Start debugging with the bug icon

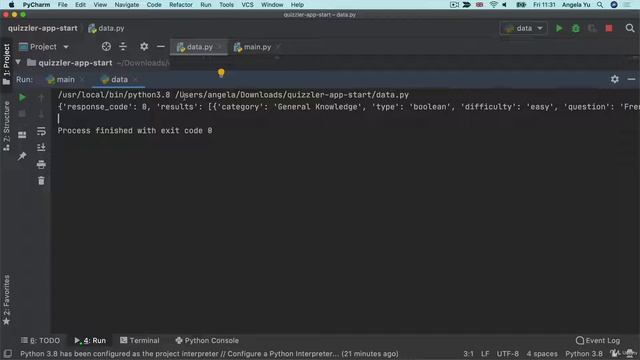pos(576,28)
